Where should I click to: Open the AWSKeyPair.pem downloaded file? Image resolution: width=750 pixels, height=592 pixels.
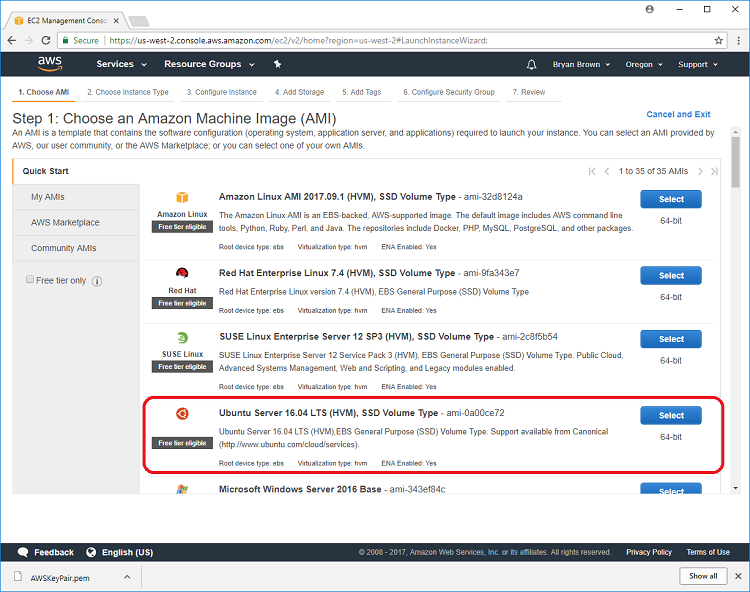pyautogui.click(x=60, y=578)
